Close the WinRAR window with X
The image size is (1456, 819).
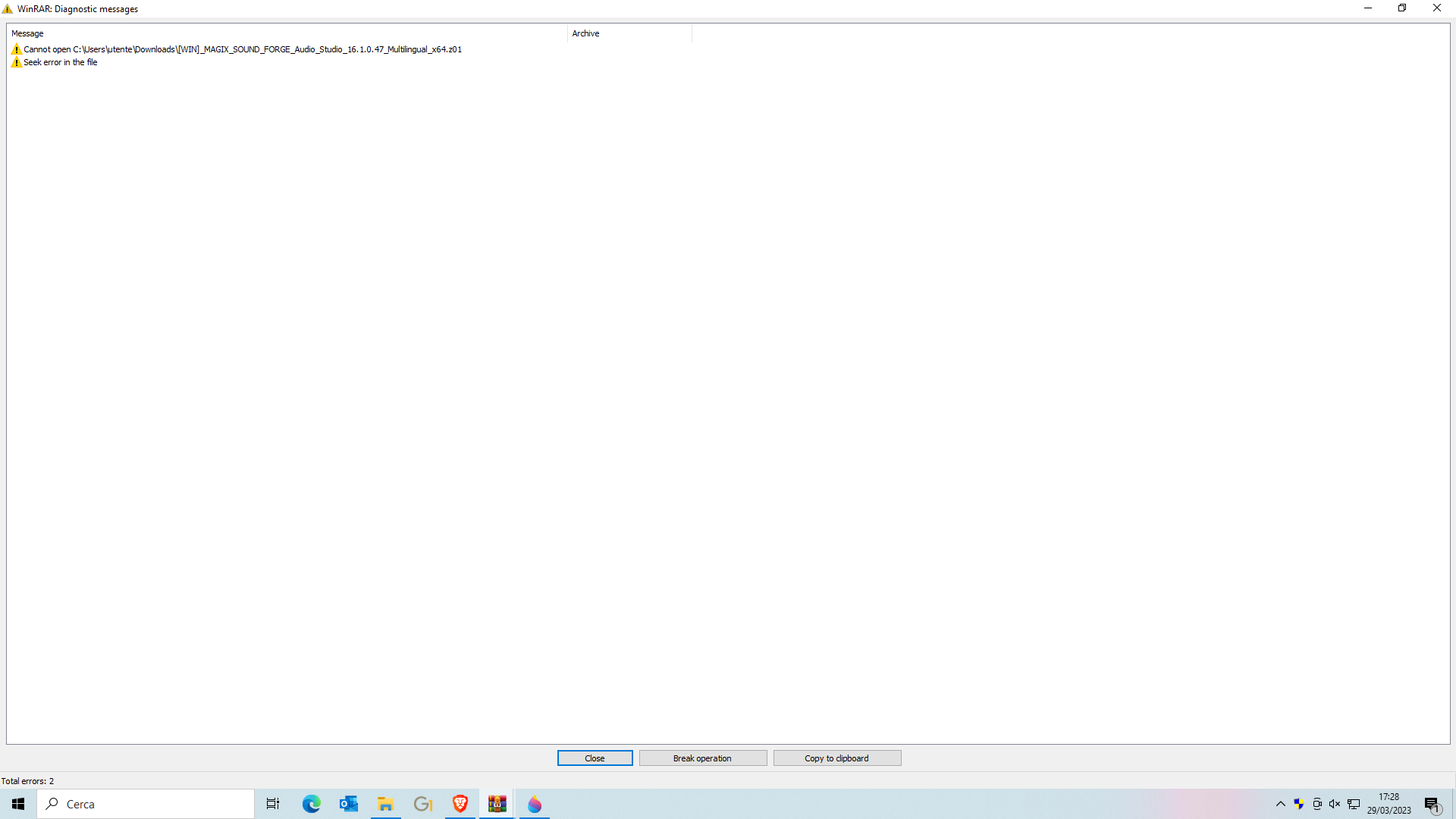pos(1437,8)
